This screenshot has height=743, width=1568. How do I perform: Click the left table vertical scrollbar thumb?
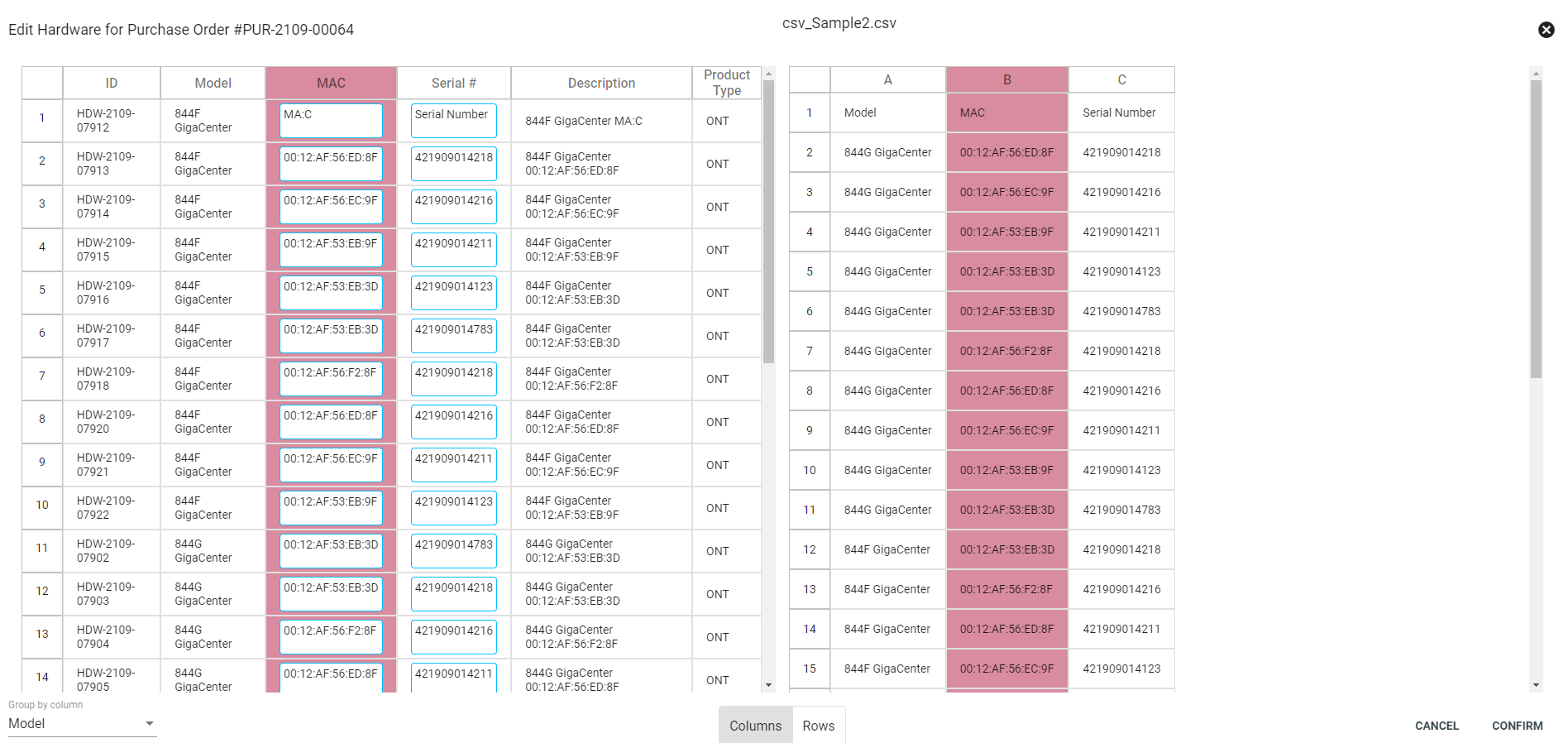768,222
